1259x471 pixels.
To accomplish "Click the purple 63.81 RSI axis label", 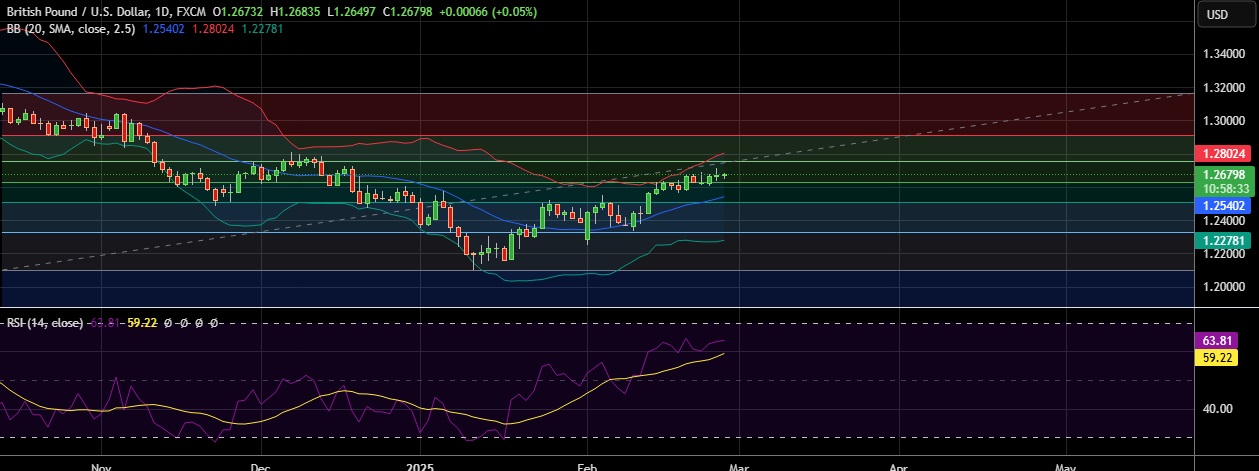I will [x=1215, y=340].
